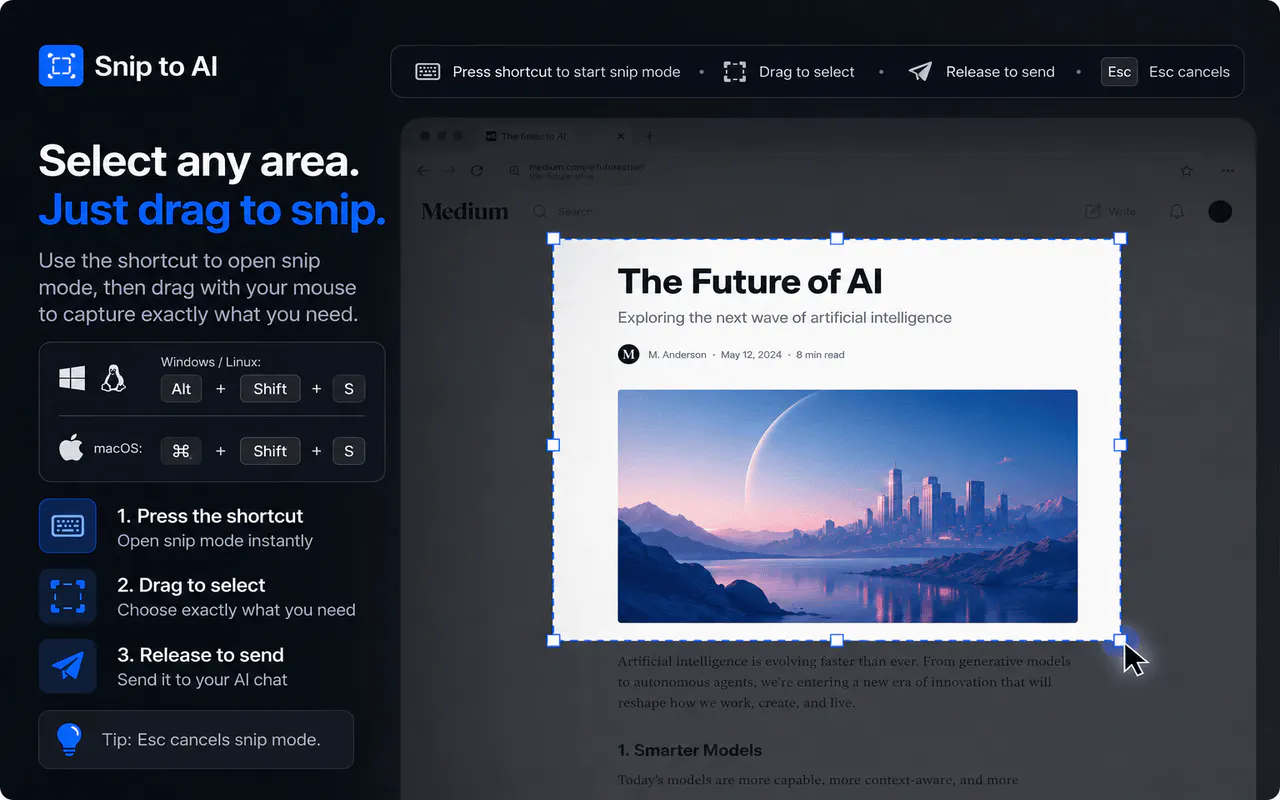
Task: Click the article title "The Future of AI"
Action: click(750, 281)
